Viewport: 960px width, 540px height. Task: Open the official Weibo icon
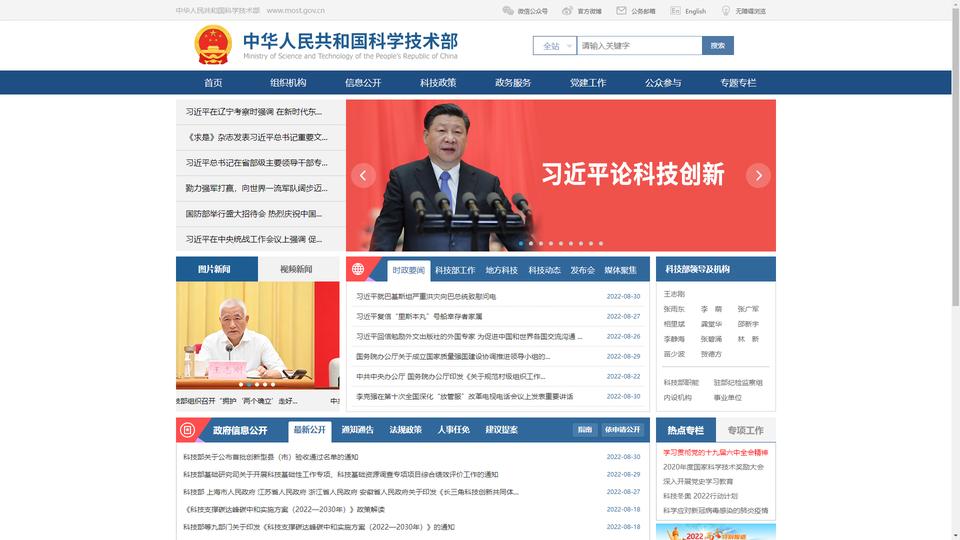tap(568, 10)
